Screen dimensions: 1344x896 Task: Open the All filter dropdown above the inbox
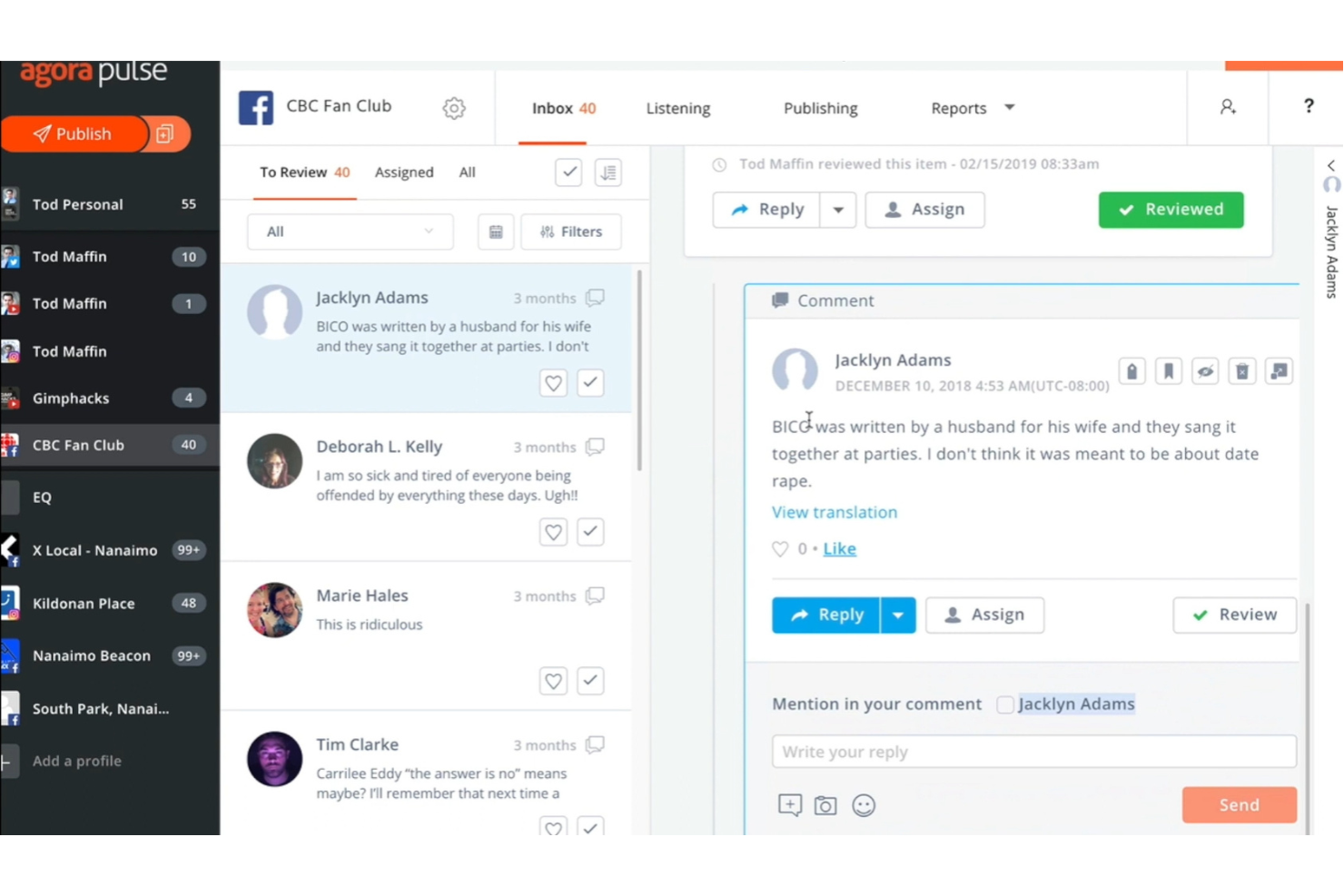tap(350, 231)
